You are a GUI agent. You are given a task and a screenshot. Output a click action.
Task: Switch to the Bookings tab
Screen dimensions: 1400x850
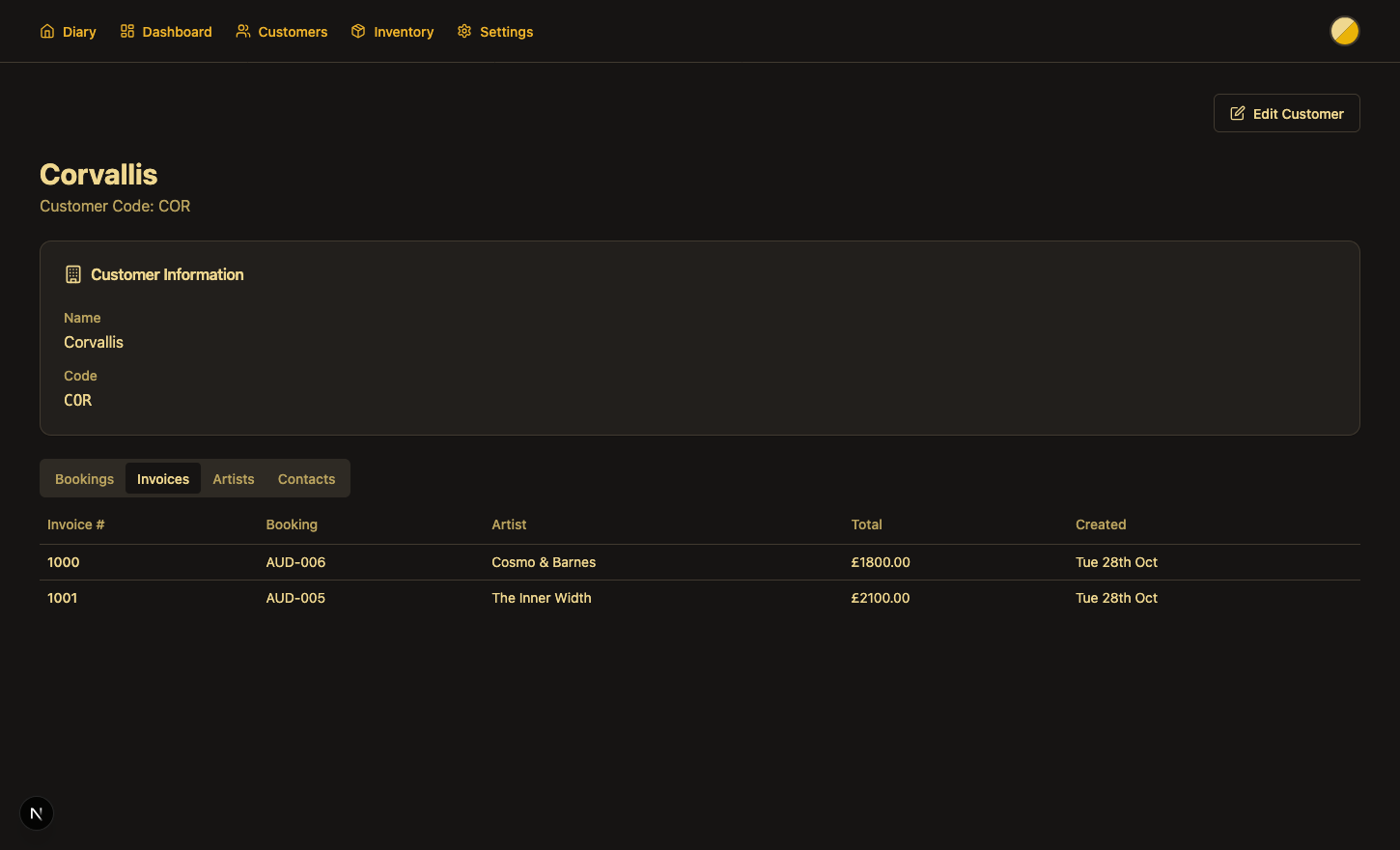84,479
